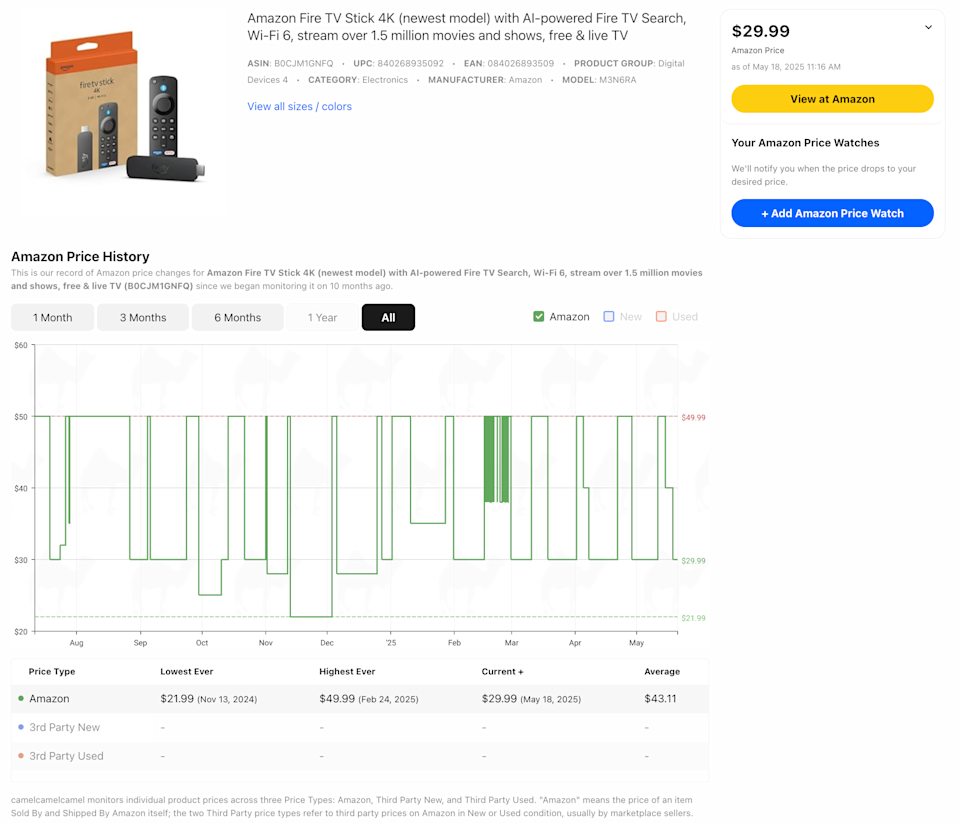Show the 6 Months price history
The image size is (960, 823).
coord(237,318)
